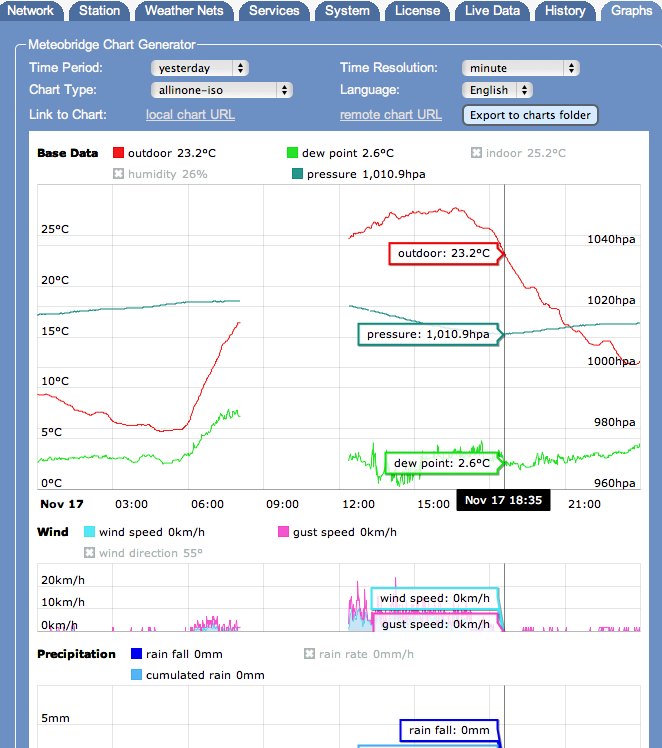The width and height of the screenshot is (662, 748).
Task: Click the 15:00 time axis label
Action: point(434,504)
